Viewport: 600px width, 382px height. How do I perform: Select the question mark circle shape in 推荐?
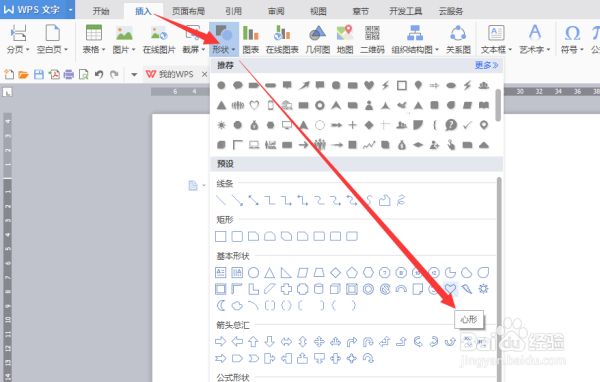pos(451,125)
